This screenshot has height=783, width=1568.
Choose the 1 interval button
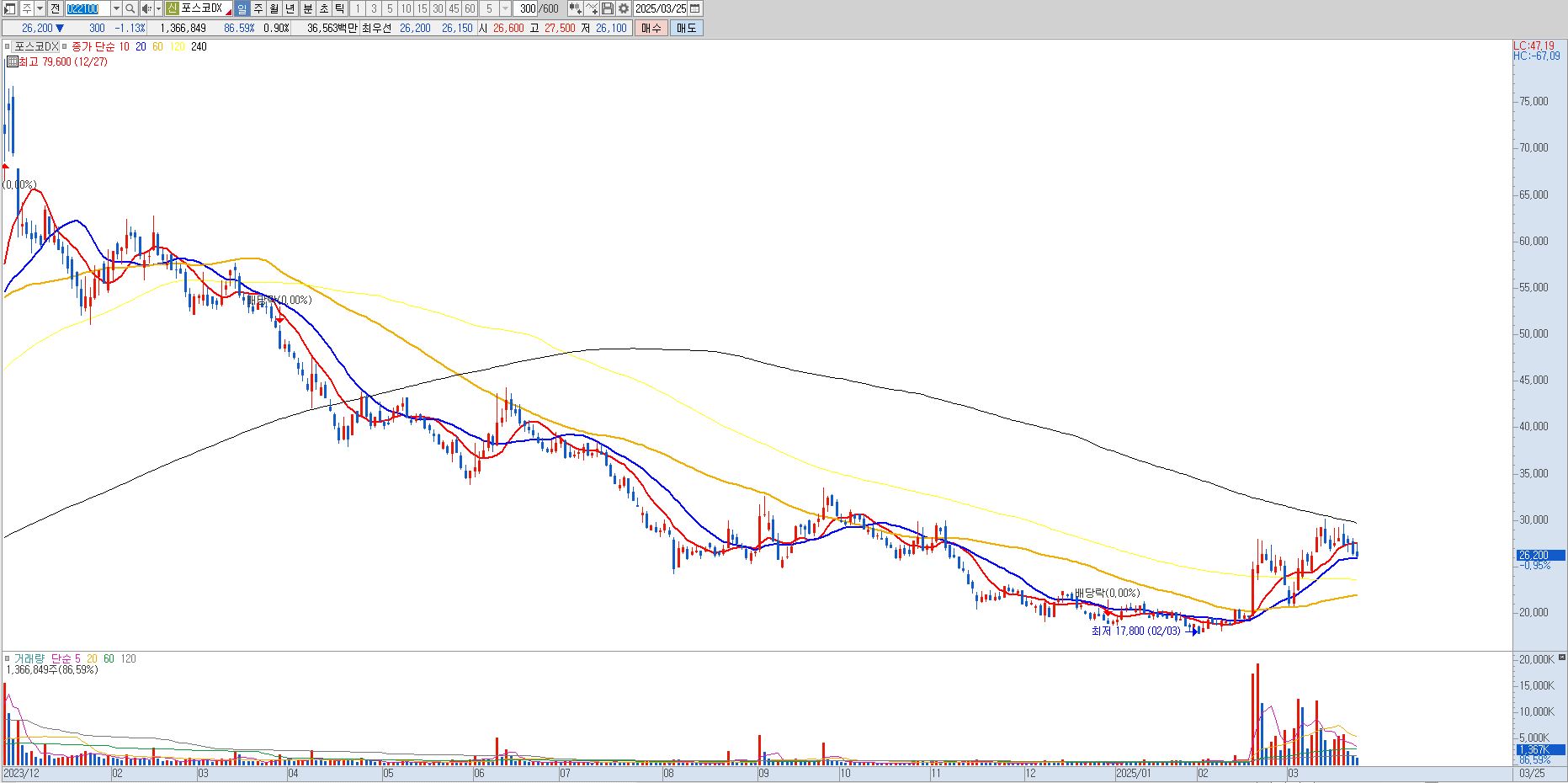tap(358, 8)
